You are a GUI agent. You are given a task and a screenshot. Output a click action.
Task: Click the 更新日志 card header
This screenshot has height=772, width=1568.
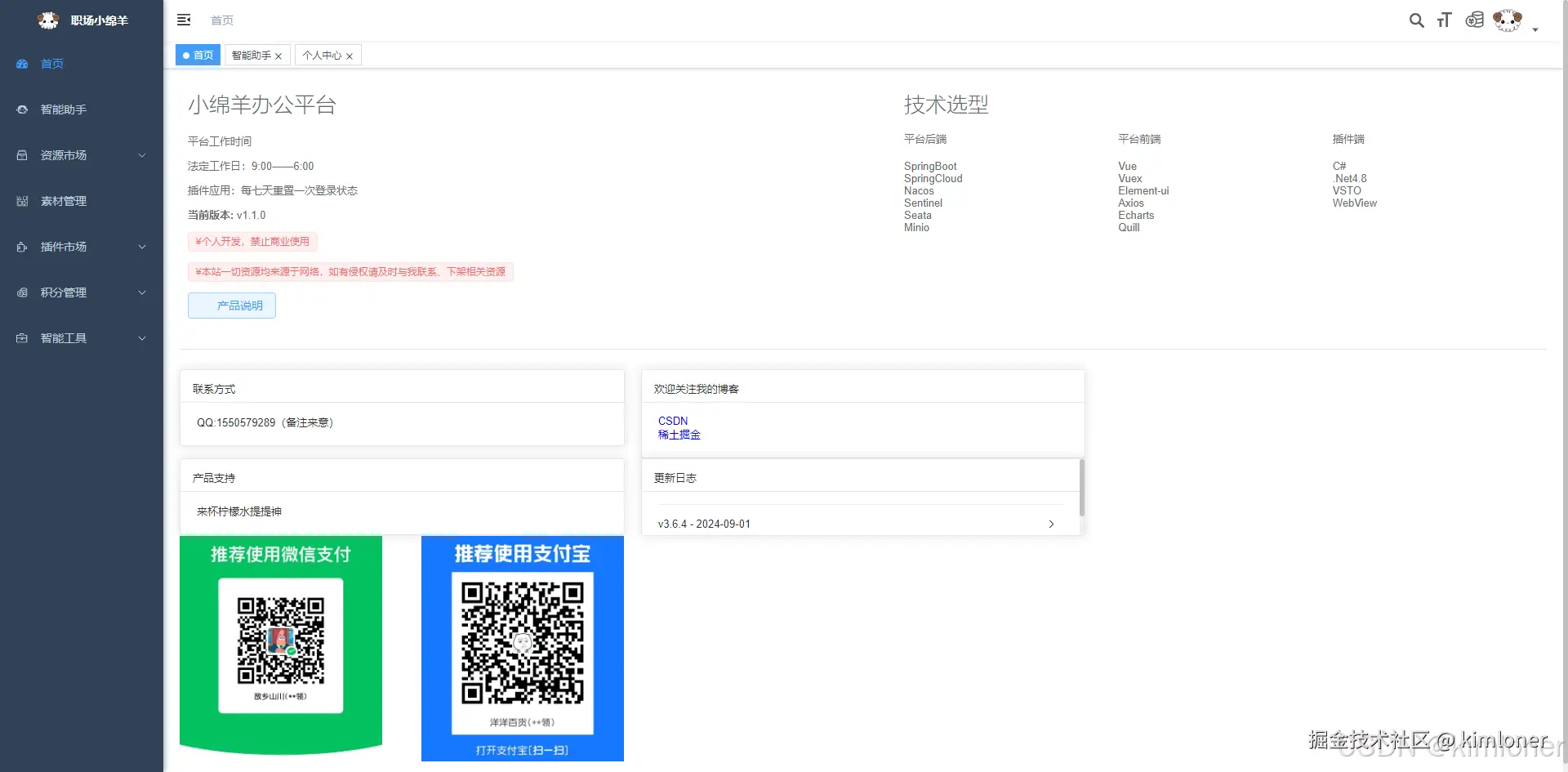coord(861,476)
